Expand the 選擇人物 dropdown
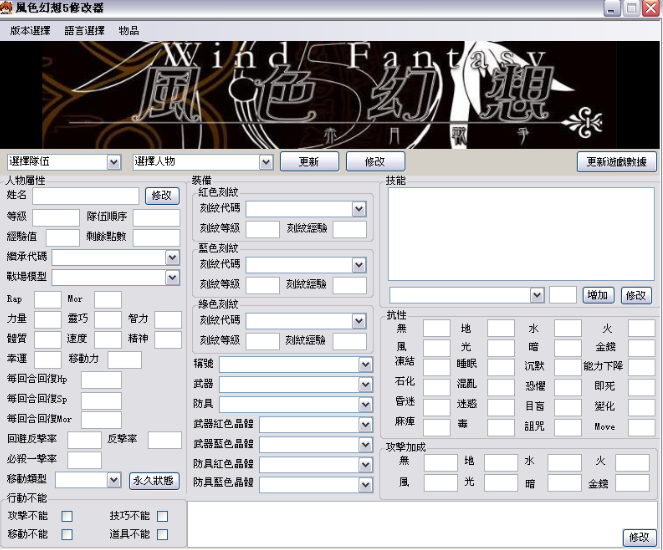663x550 pixels. 265,161
